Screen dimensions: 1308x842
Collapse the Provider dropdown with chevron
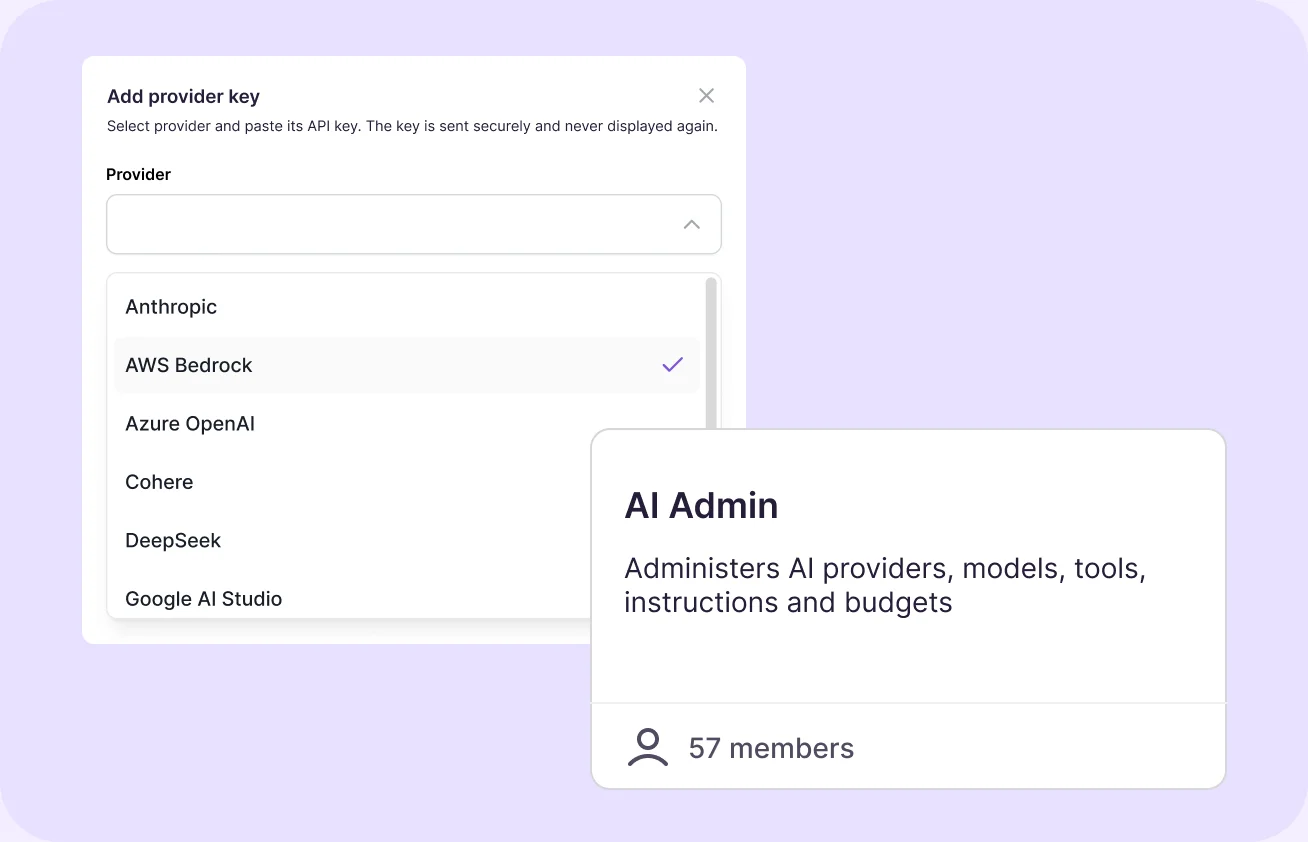tap(691, 225)
